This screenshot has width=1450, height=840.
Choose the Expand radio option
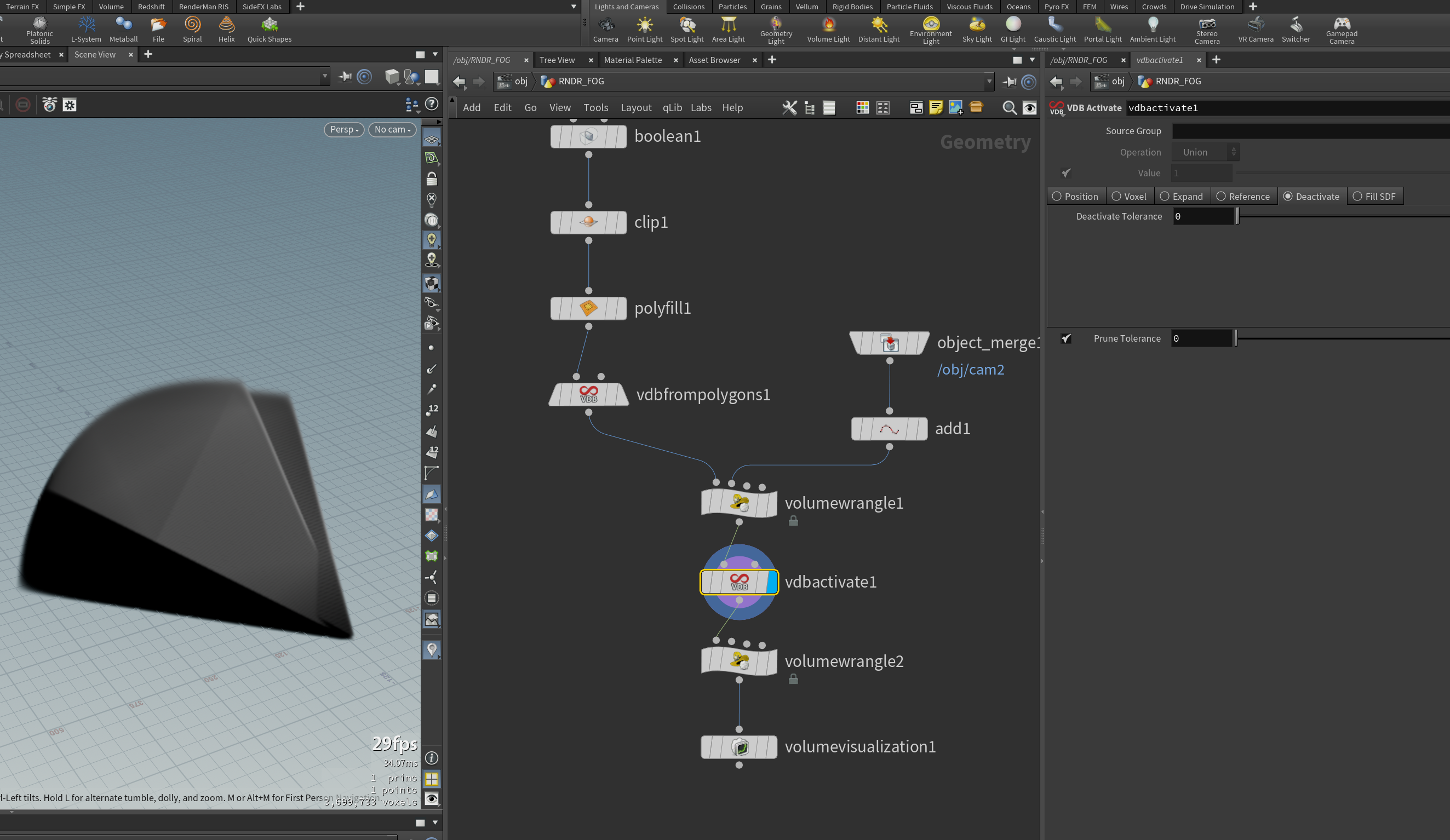pyautogui.click(x=1181, y=196)
